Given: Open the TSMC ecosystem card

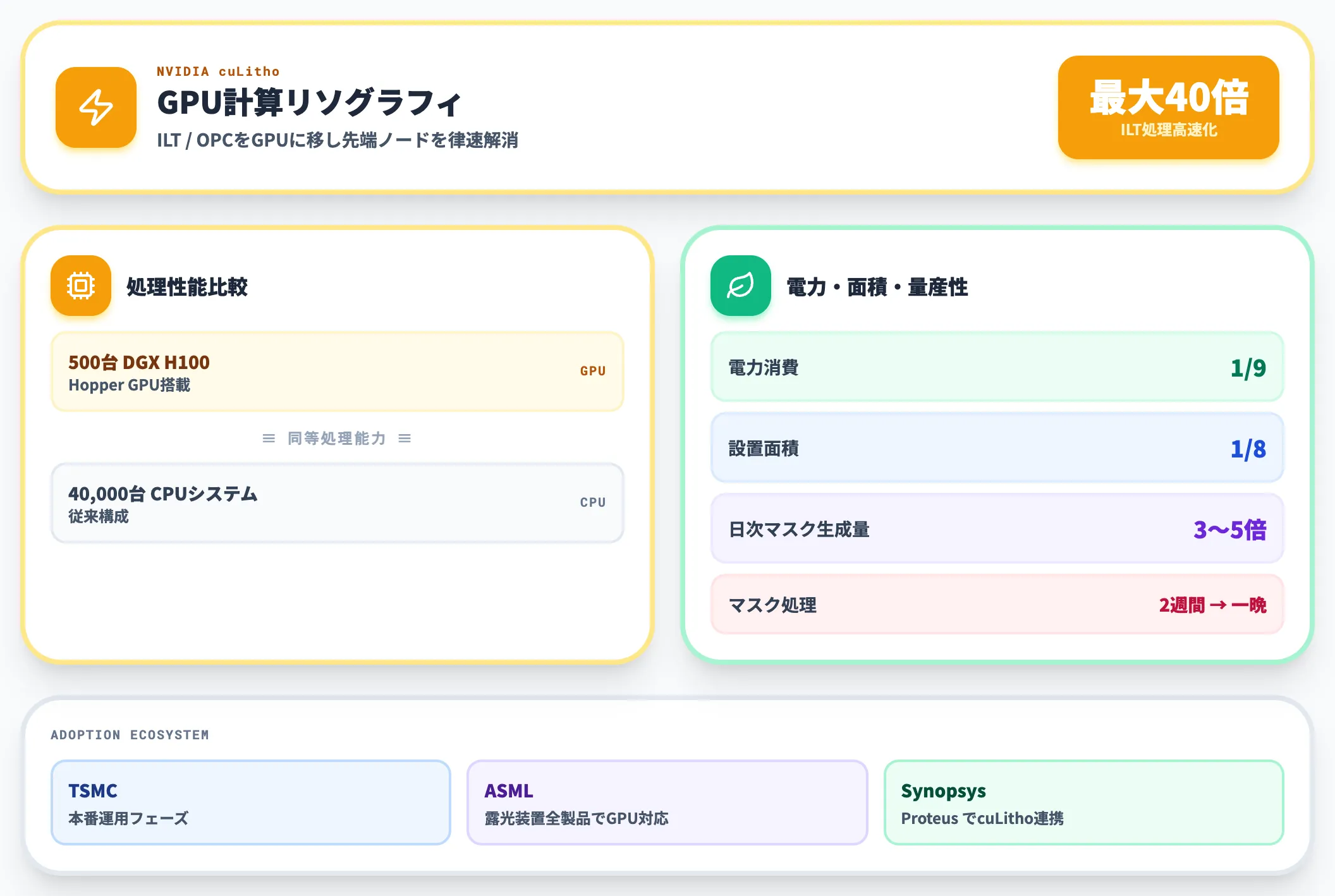Looking at the screenshot, I should [251, 802].
